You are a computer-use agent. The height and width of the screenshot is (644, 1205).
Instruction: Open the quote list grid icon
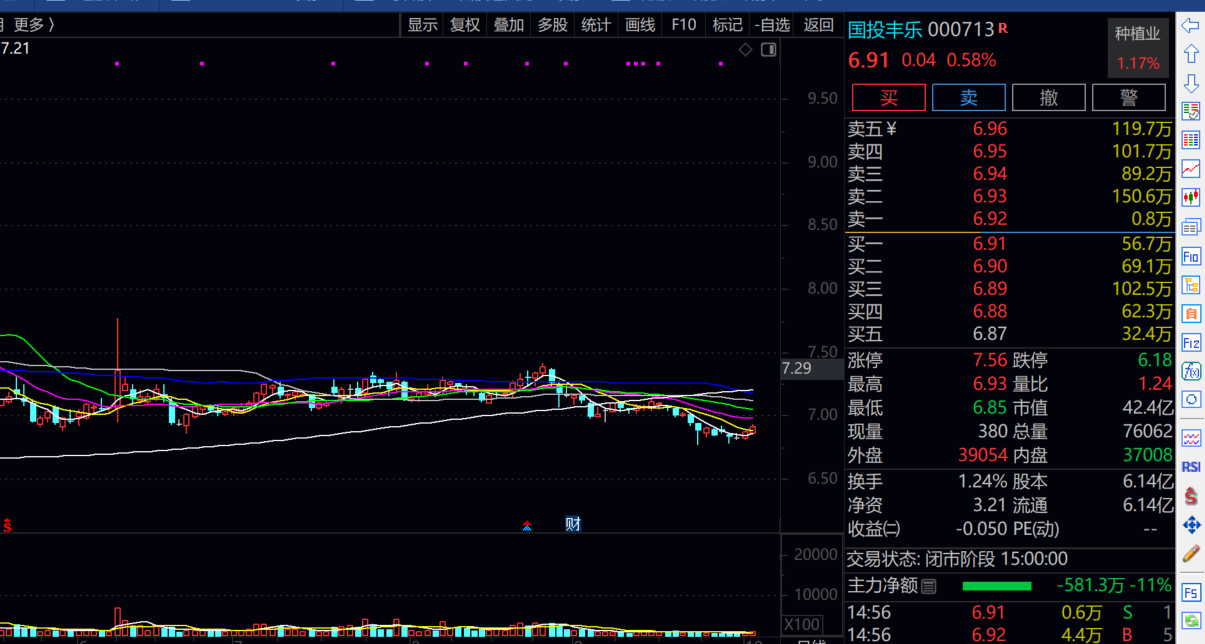click(x=1190, y=140)
